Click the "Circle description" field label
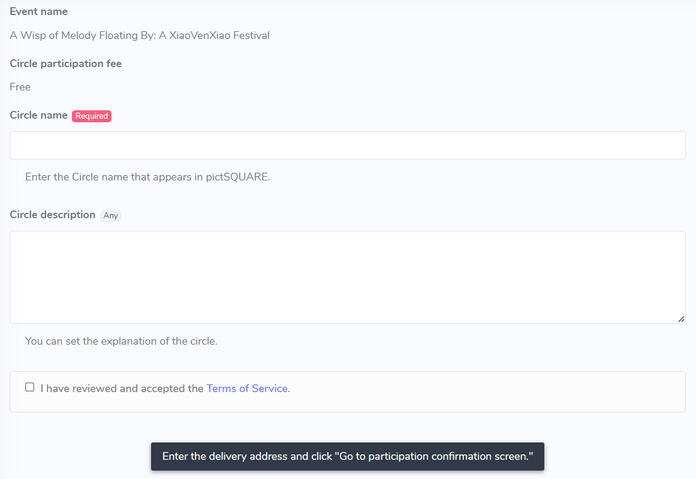This screenshot has width=696, height=479. point(53,215)
